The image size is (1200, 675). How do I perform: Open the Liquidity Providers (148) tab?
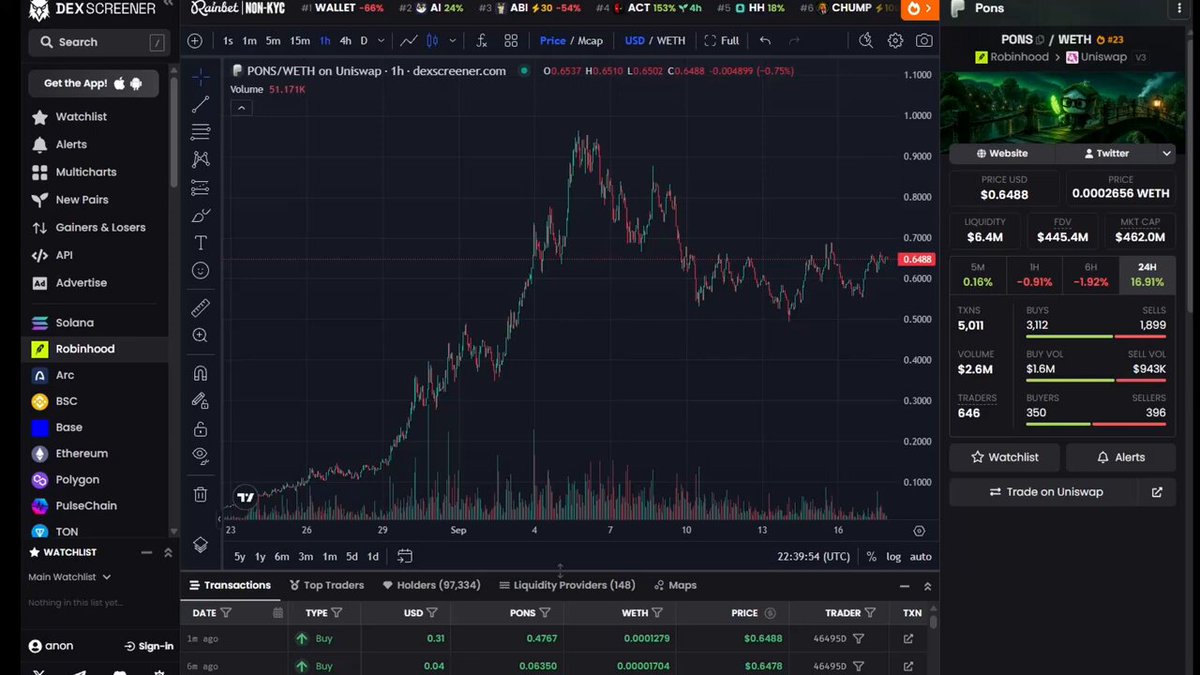click(567, 585)
